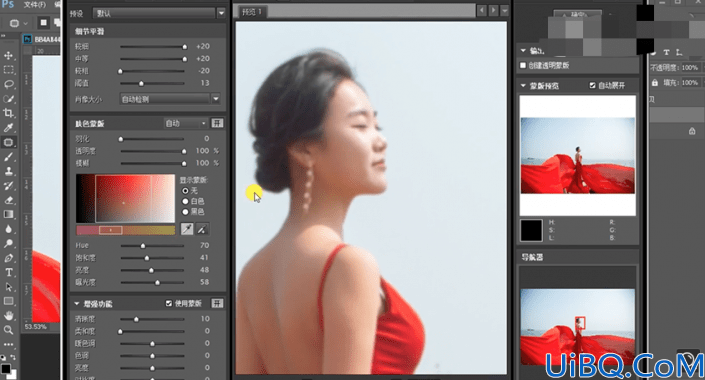This screenshot has width=705, height=380.
Task: Select the Dodge tool
Action: [x=8, y=243]
